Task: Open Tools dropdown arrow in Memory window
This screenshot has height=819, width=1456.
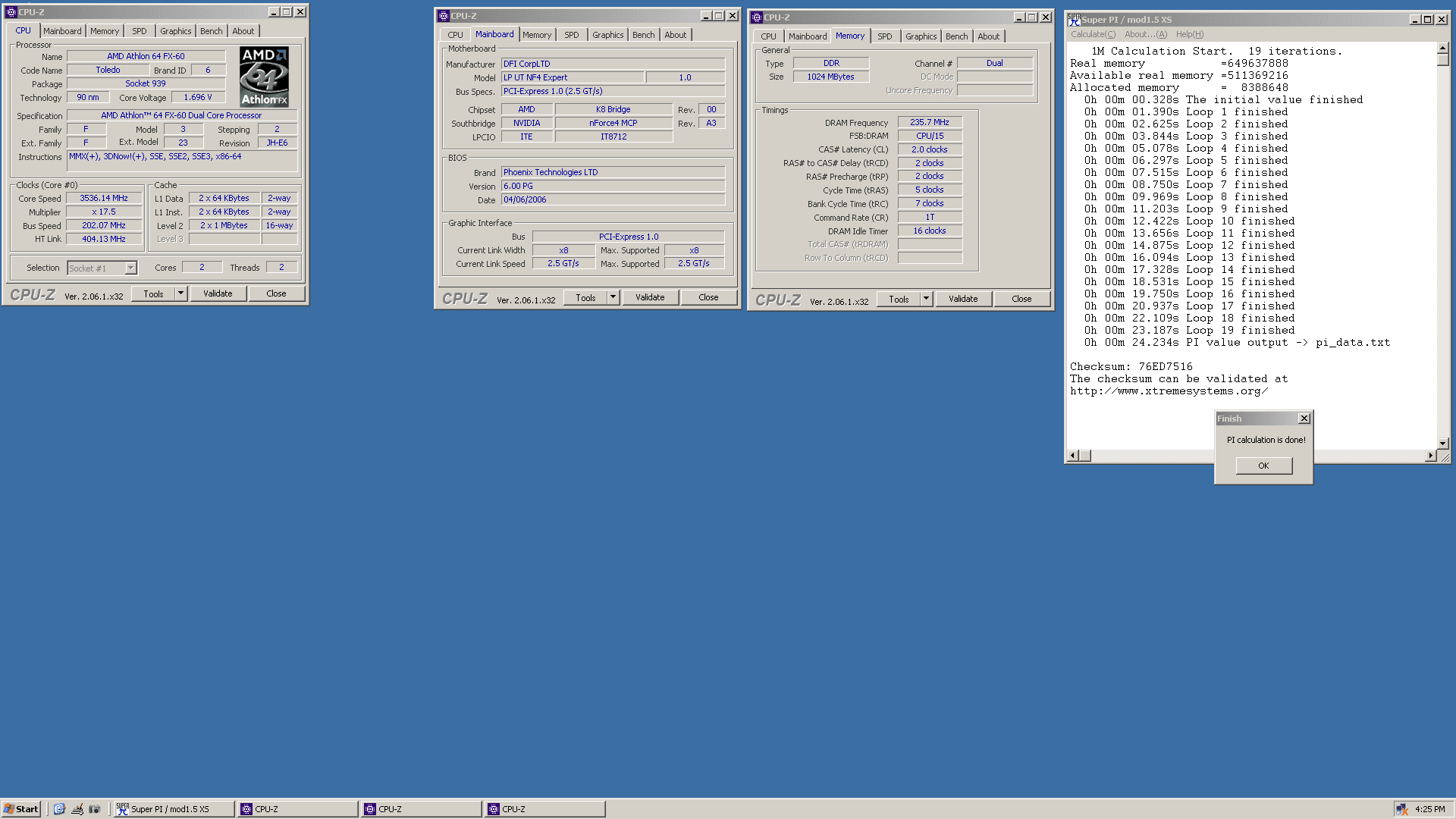Action: tap(926, 299)
